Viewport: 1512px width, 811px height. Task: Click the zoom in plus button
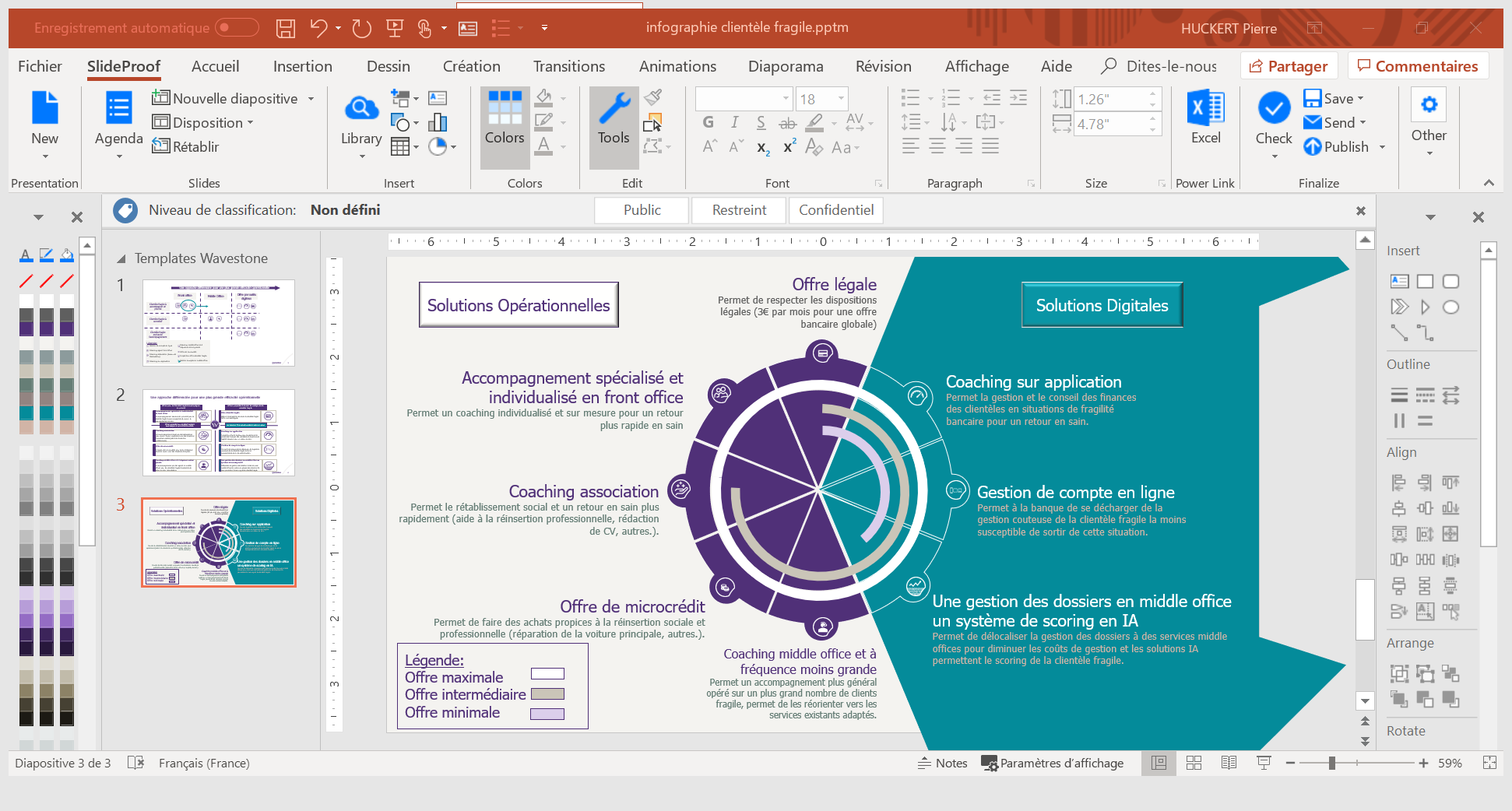coord(1423,763)
